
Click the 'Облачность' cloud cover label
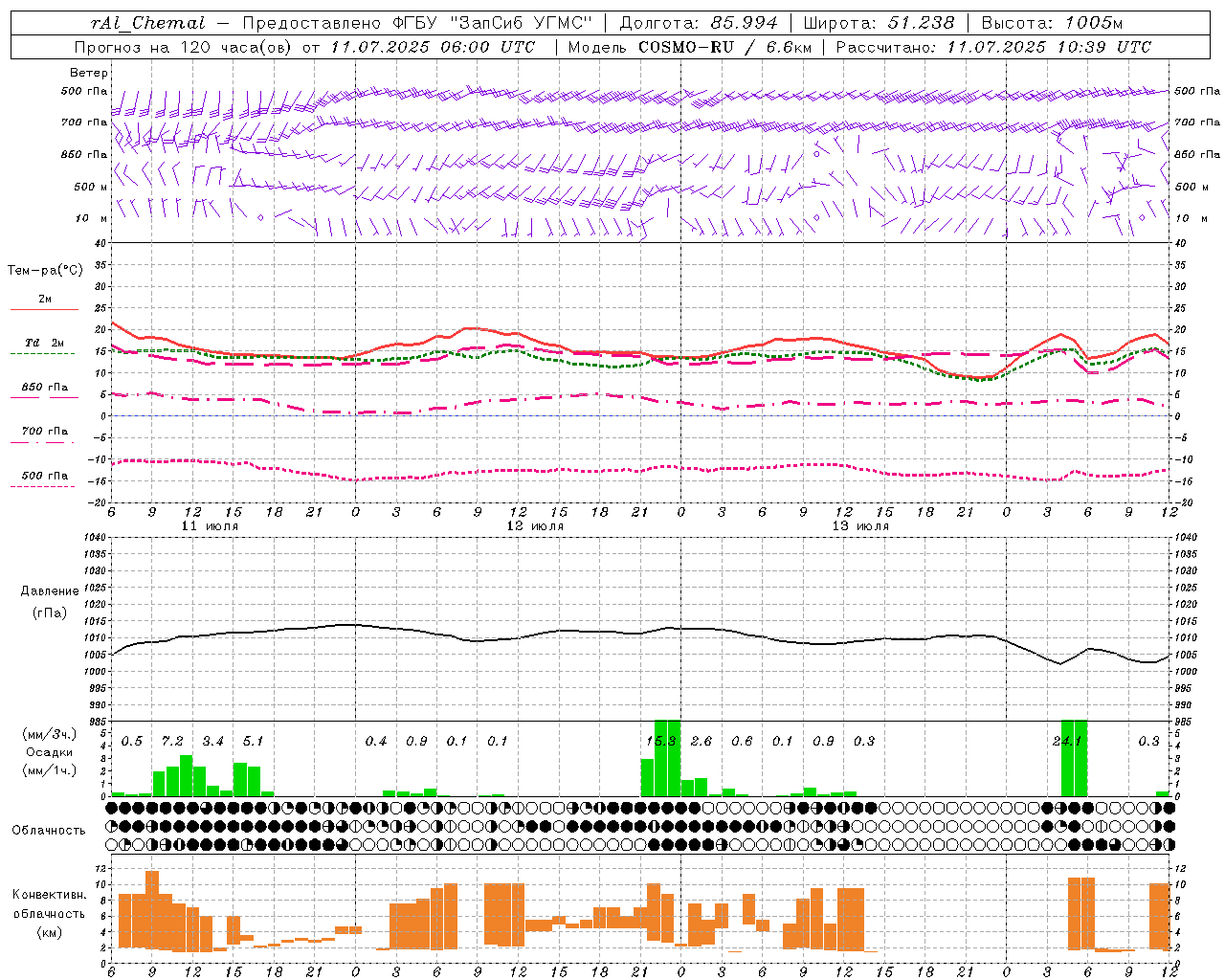49,831
